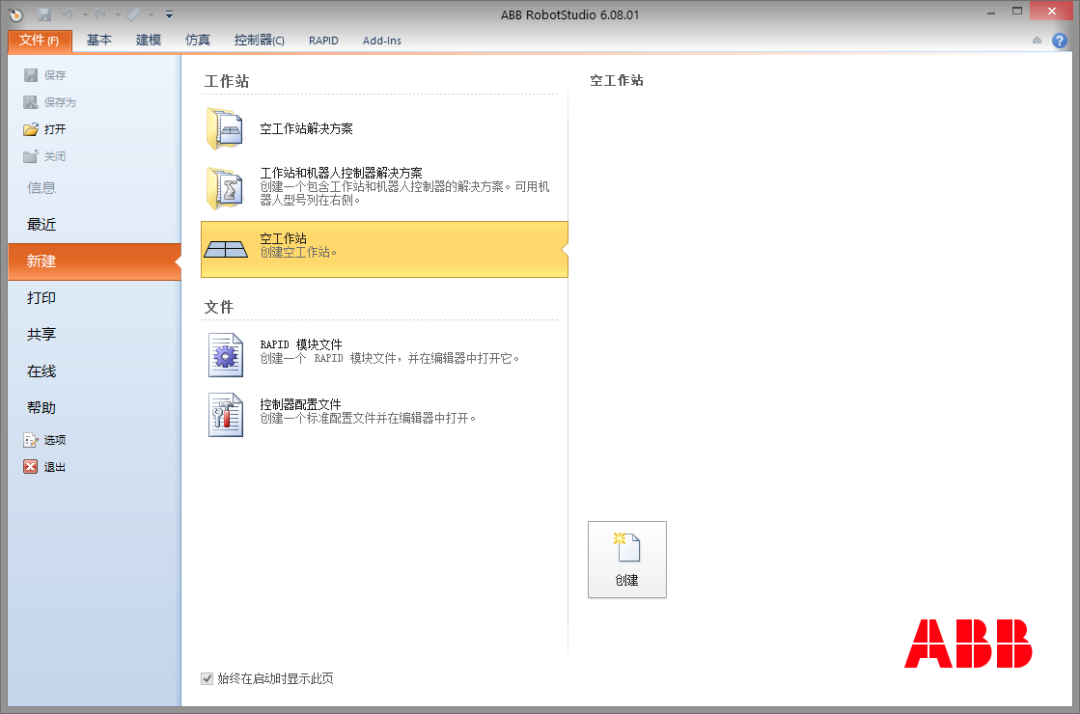Click the Save icon in quick access toolbar
The height and width of the screenshot is (714, 1080).
pyautogui.click(x=44, y=14)
